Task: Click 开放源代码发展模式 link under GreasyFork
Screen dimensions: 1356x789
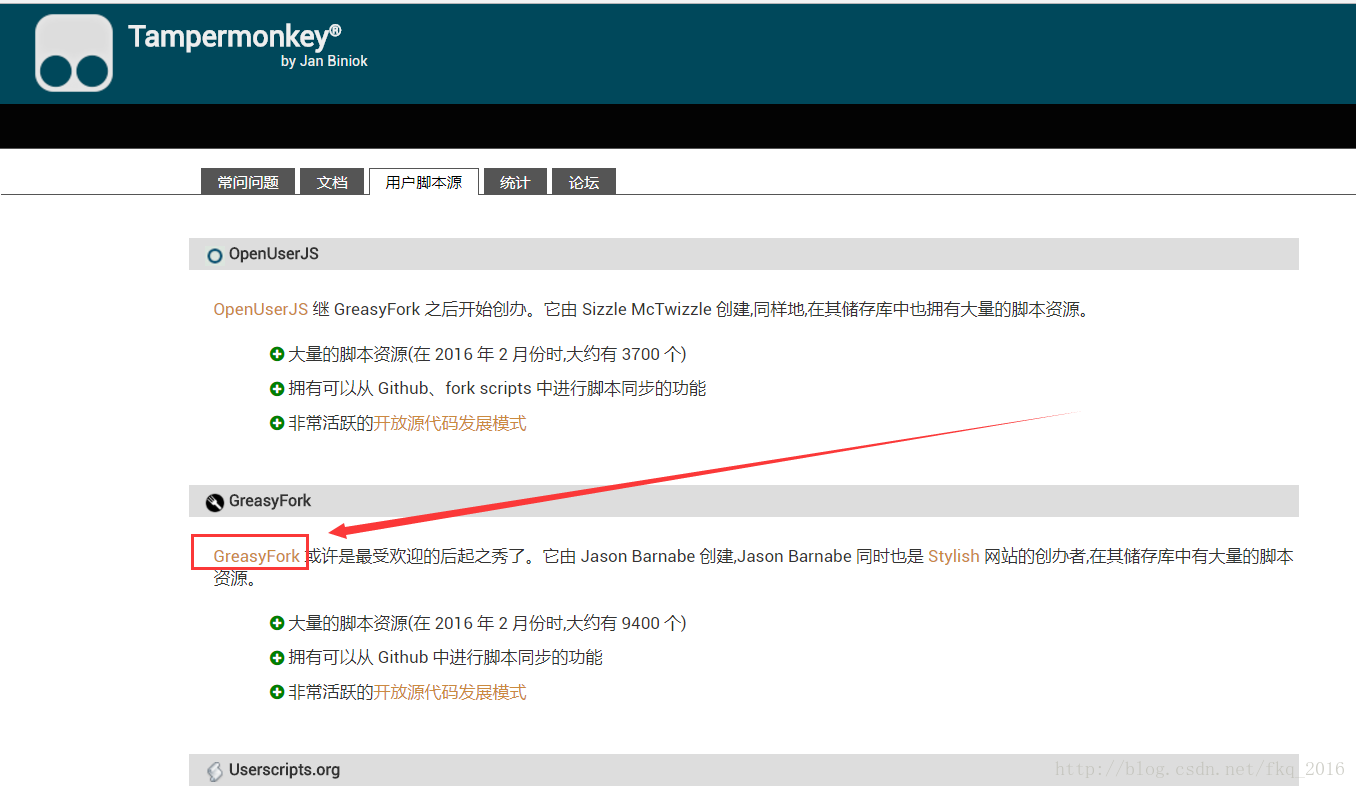Action: point(450,692)
